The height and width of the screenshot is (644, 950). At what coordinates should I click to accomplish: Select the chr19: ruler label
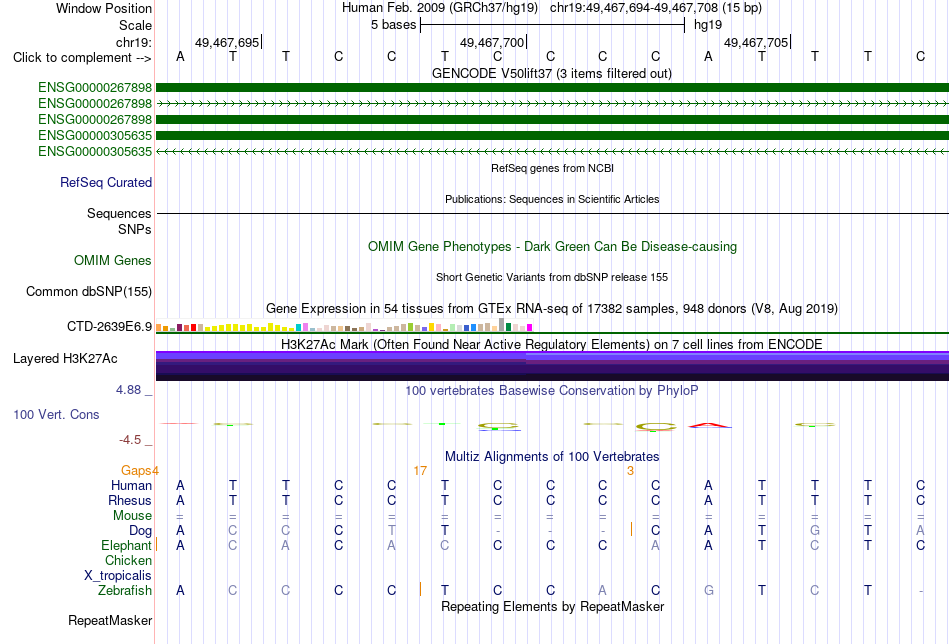point(133,42)
